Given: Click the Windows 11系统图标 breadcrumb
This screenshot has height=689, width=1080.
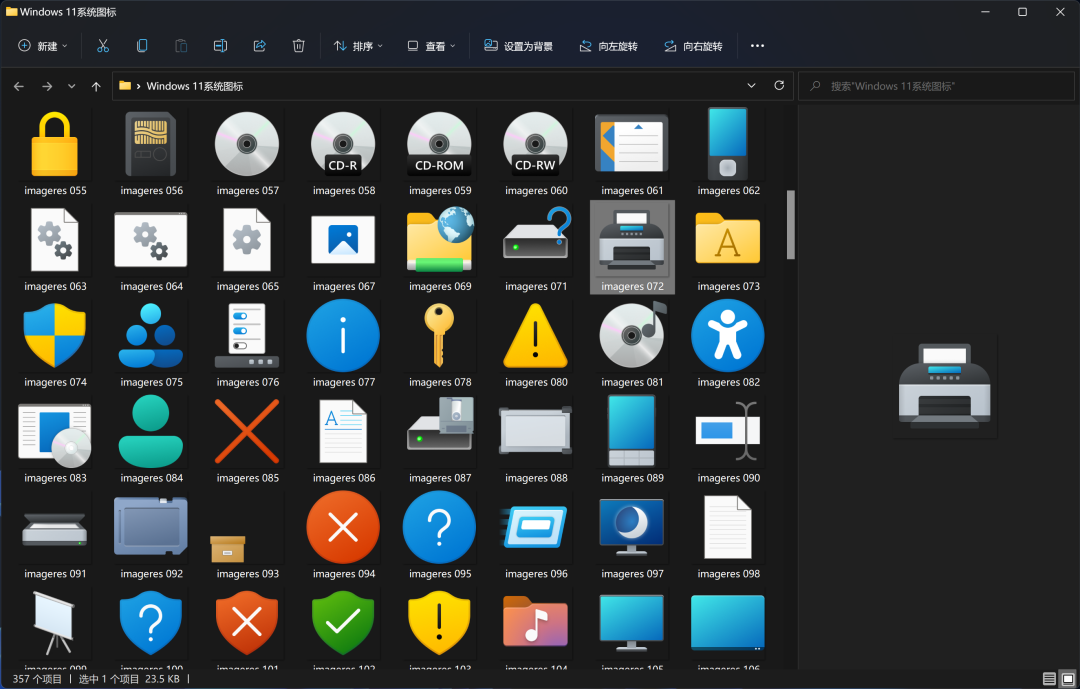Looking at the screenshot, I should coord(195,86).
